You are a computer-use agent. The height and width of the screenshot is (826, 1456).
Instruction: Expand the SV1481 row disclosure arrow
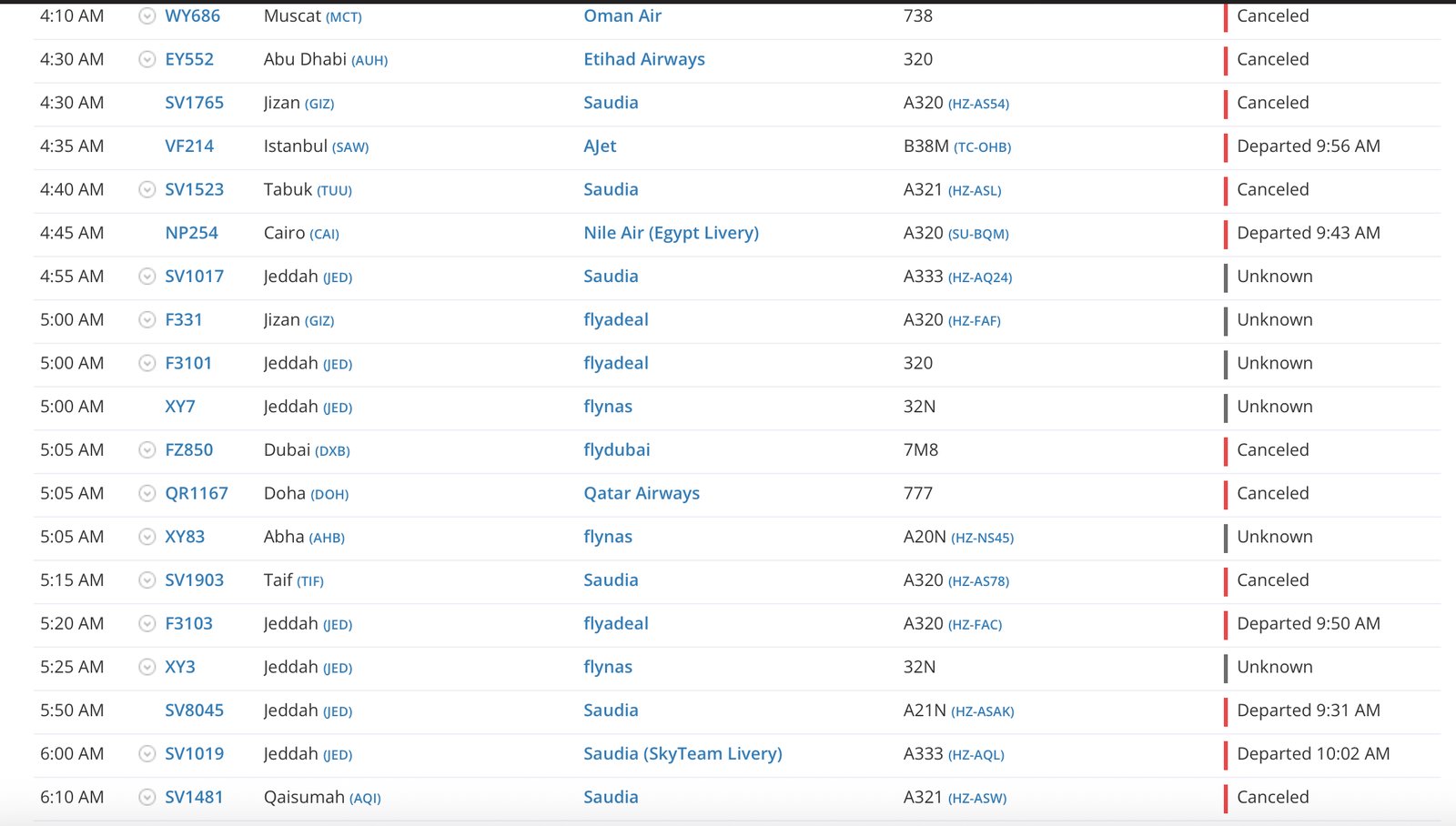pyautogui.click(x=147, y=798)
